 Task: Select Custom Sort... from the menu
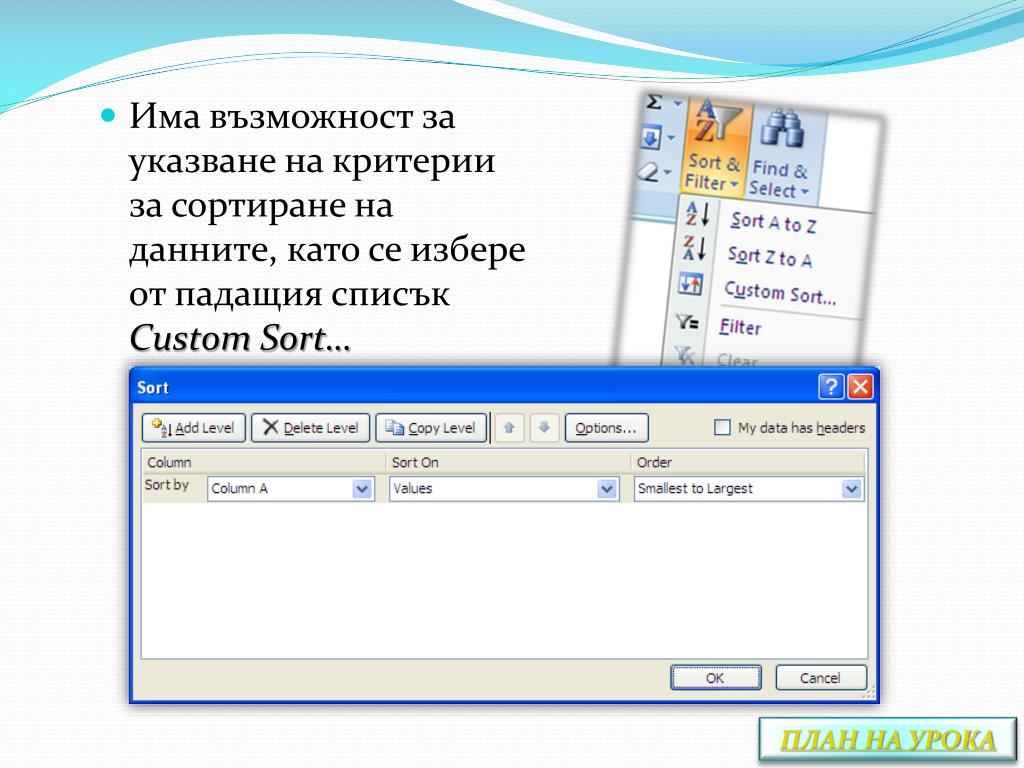click(x=780, y=293)
